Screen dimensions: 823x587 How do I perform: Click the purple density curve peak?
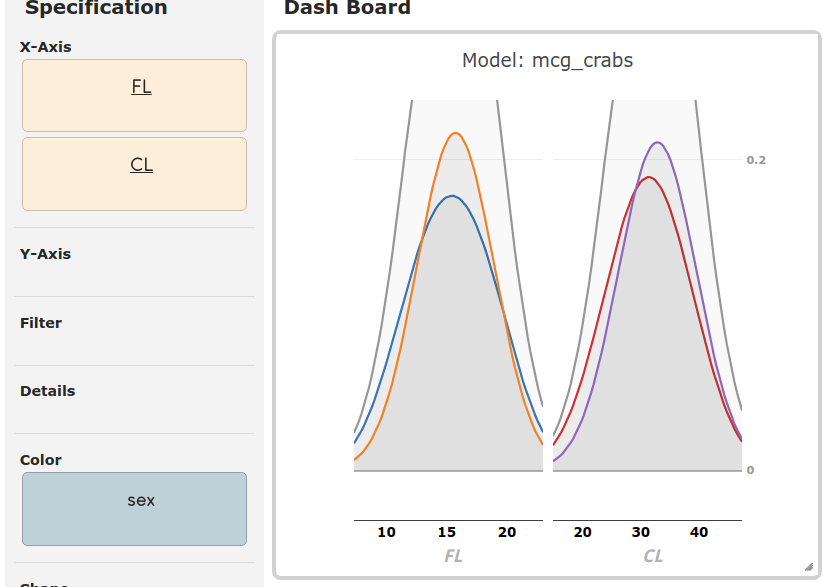(657, 142)
